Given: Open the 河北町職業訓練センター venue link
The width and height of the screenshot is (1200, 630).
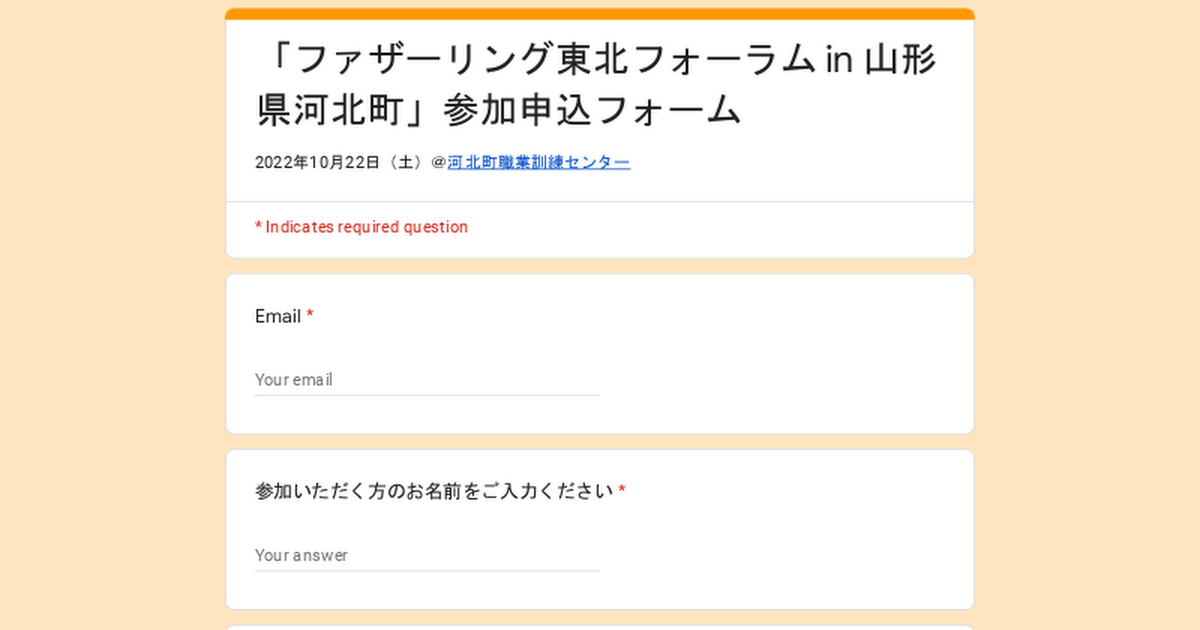Looking at the screenshot, I should (538, 162).
